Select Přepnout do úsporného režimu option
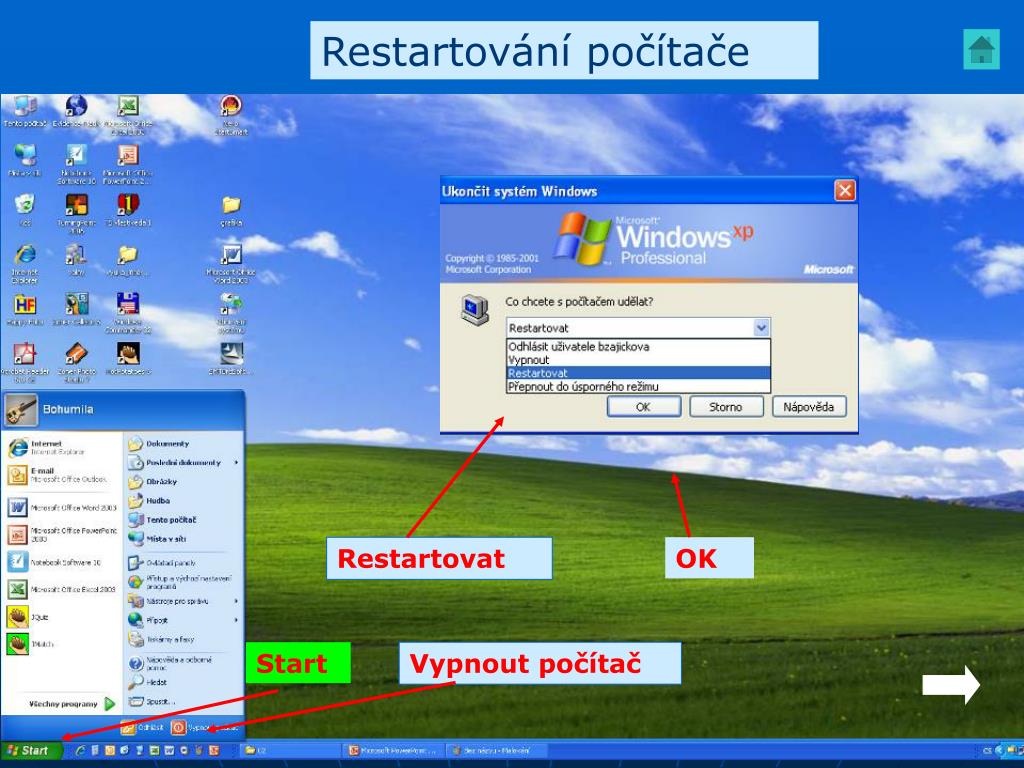This screenshot has width=1024, height=768. (638, 386)
